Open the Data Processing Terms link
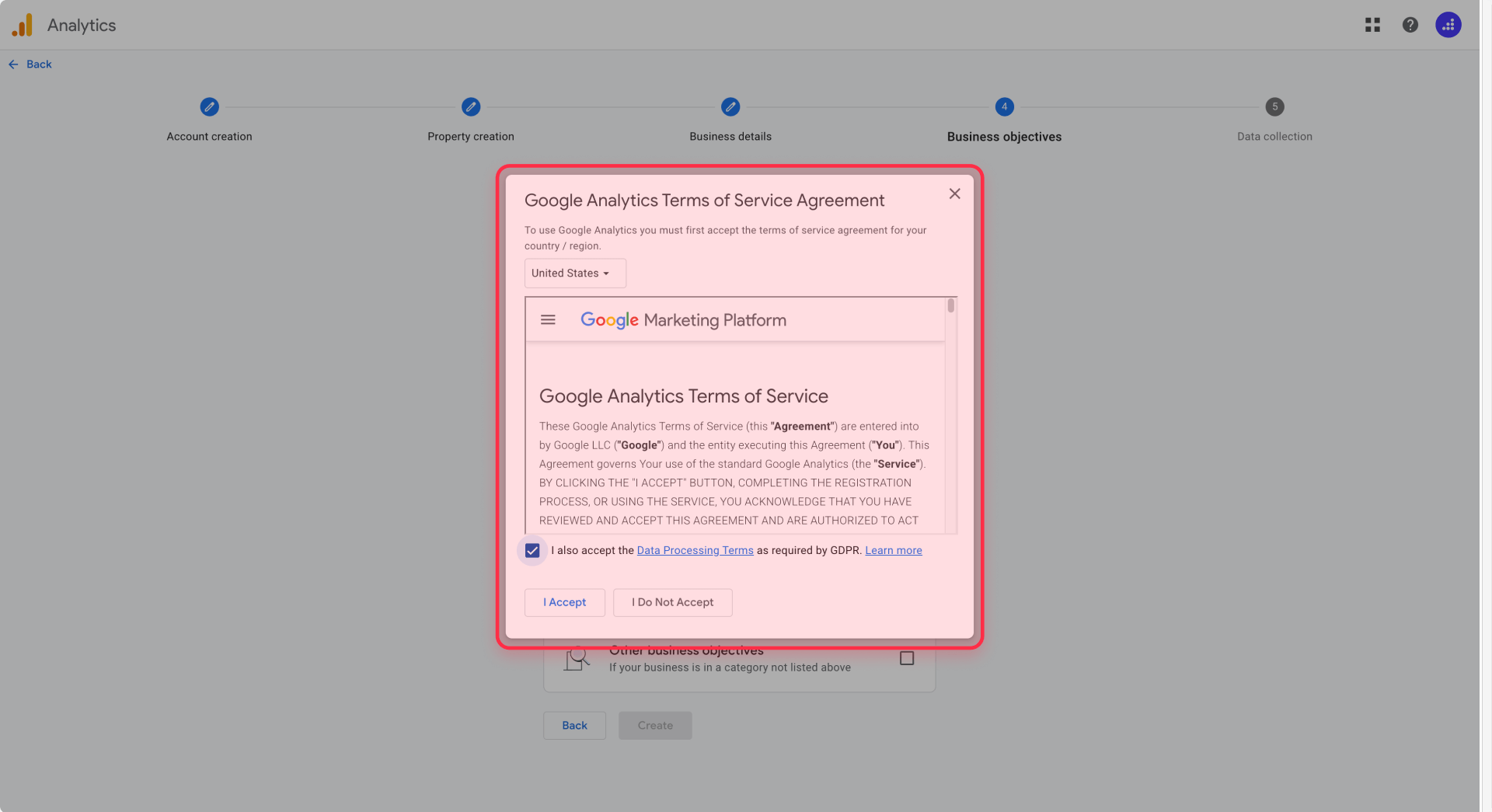Image resolution: width=1492 pixels, height=812 pixels. point(695,550)
